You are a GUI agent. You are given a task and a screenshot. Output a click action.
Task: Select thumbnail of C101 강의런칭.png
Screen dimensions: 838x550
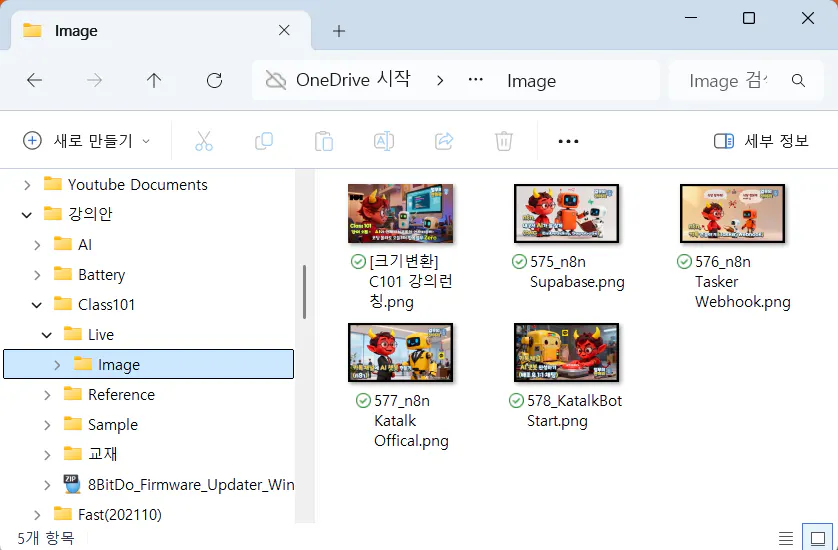coord(400,213)
